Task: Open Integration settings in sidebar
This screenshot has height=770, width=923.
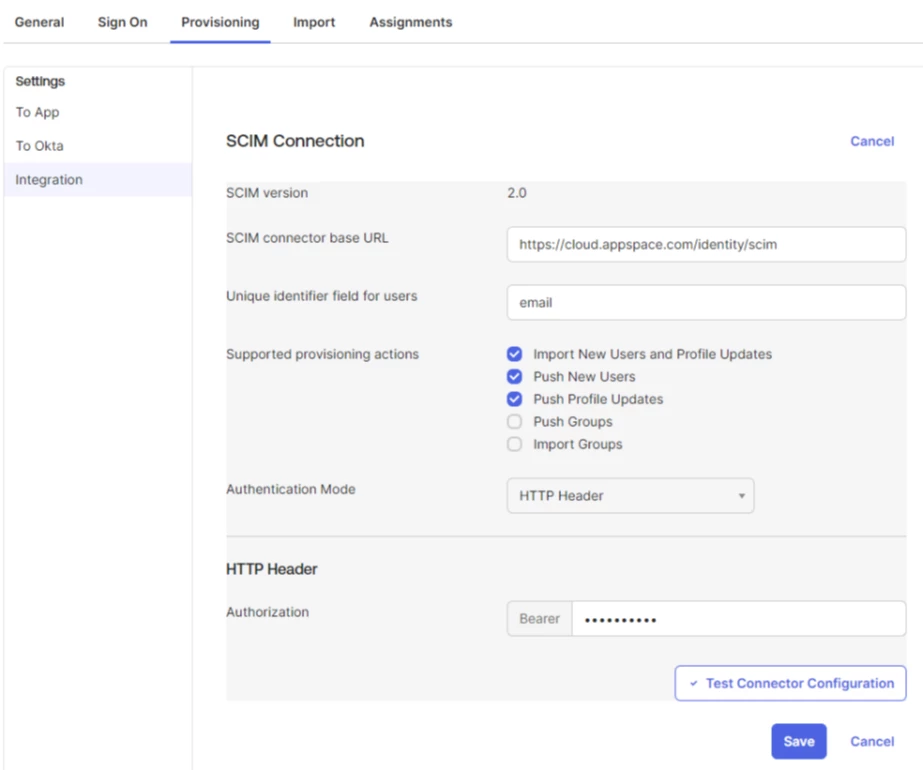Action: click(x=49, y=180)
